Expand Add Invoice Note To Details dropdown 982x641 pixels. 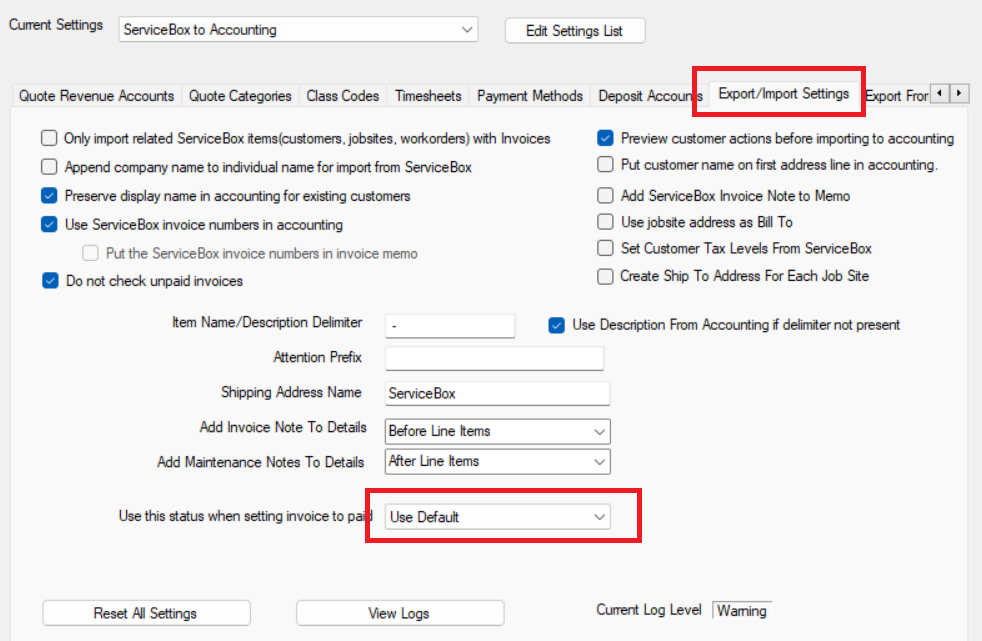[x=497, y=431]
